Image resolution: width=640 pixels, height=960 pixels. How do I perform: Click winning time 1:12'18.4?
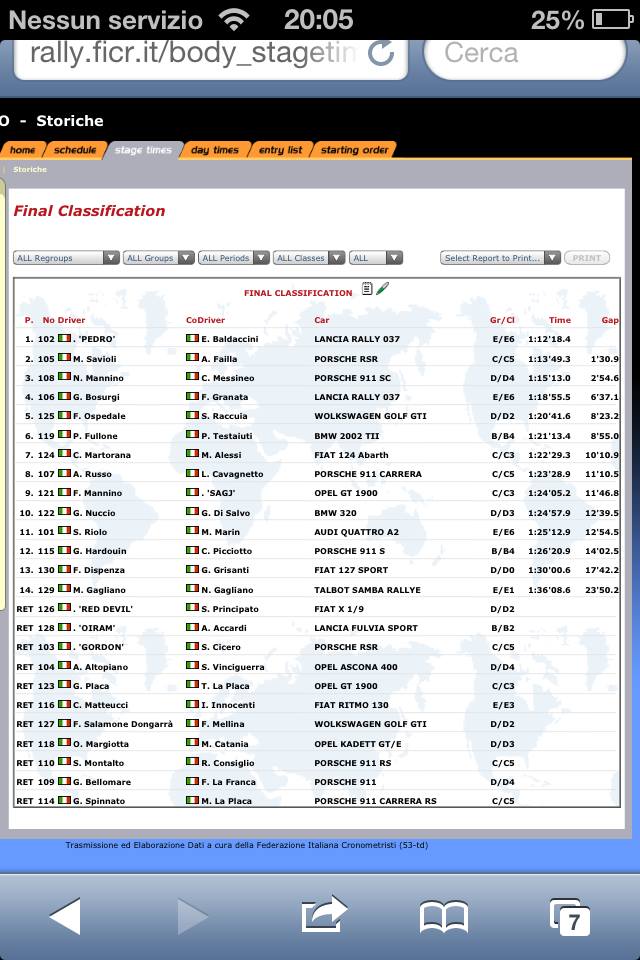(x=549, y=339)
